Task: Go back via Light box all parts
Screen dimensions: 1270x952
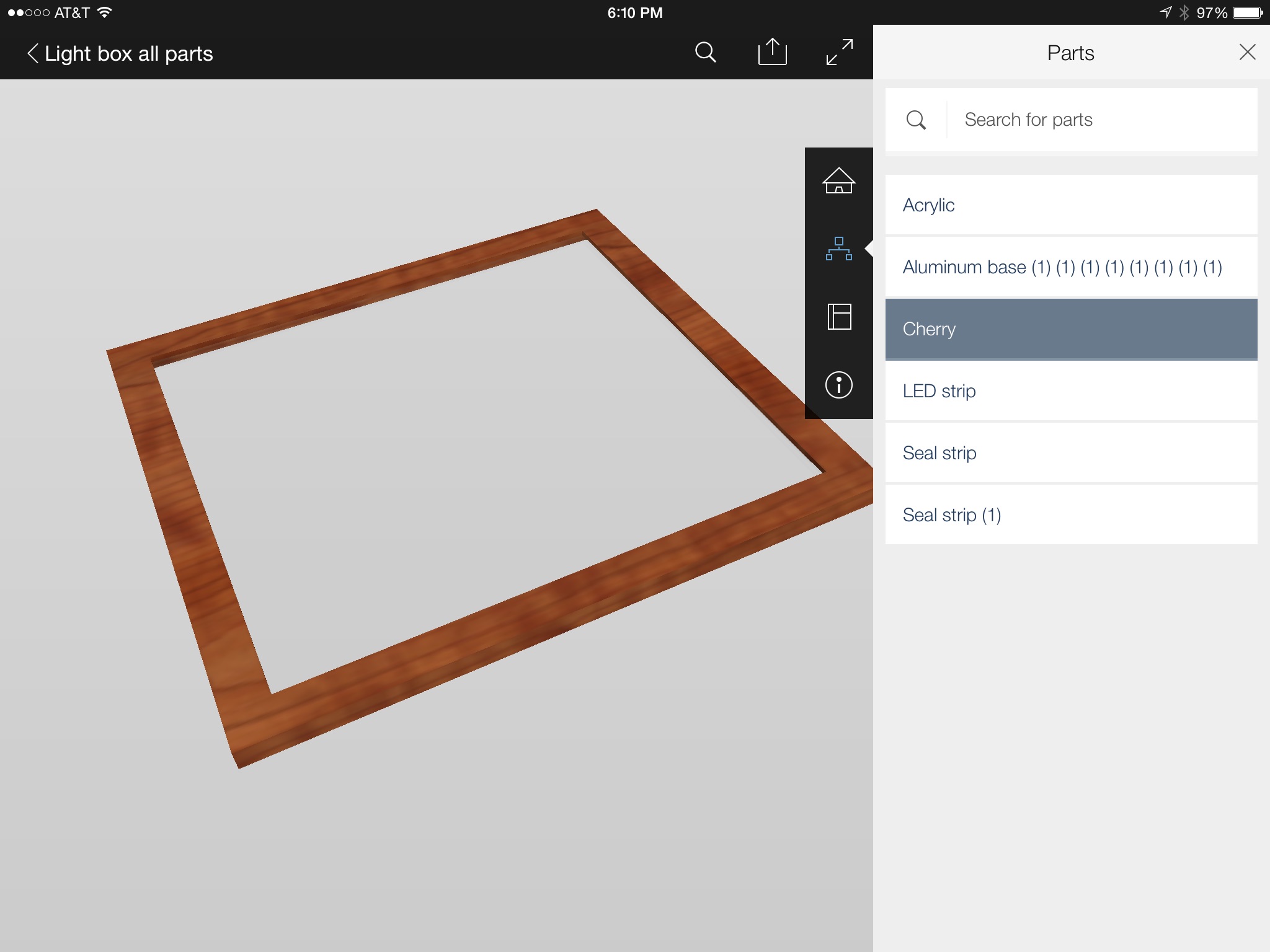Action: pos(128,53)
